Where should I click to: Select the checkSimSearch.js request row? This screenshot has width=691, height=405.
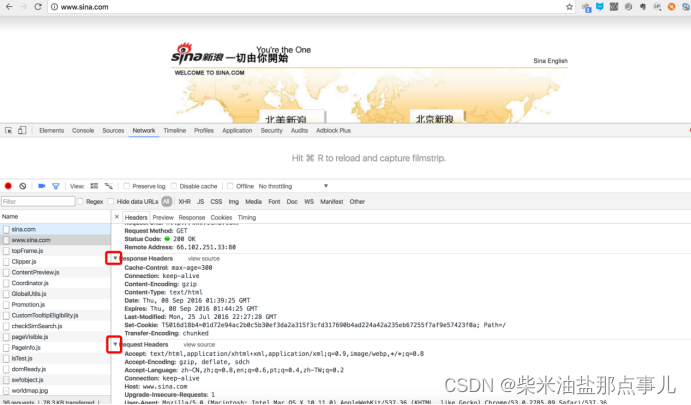(x=55, y=326)
